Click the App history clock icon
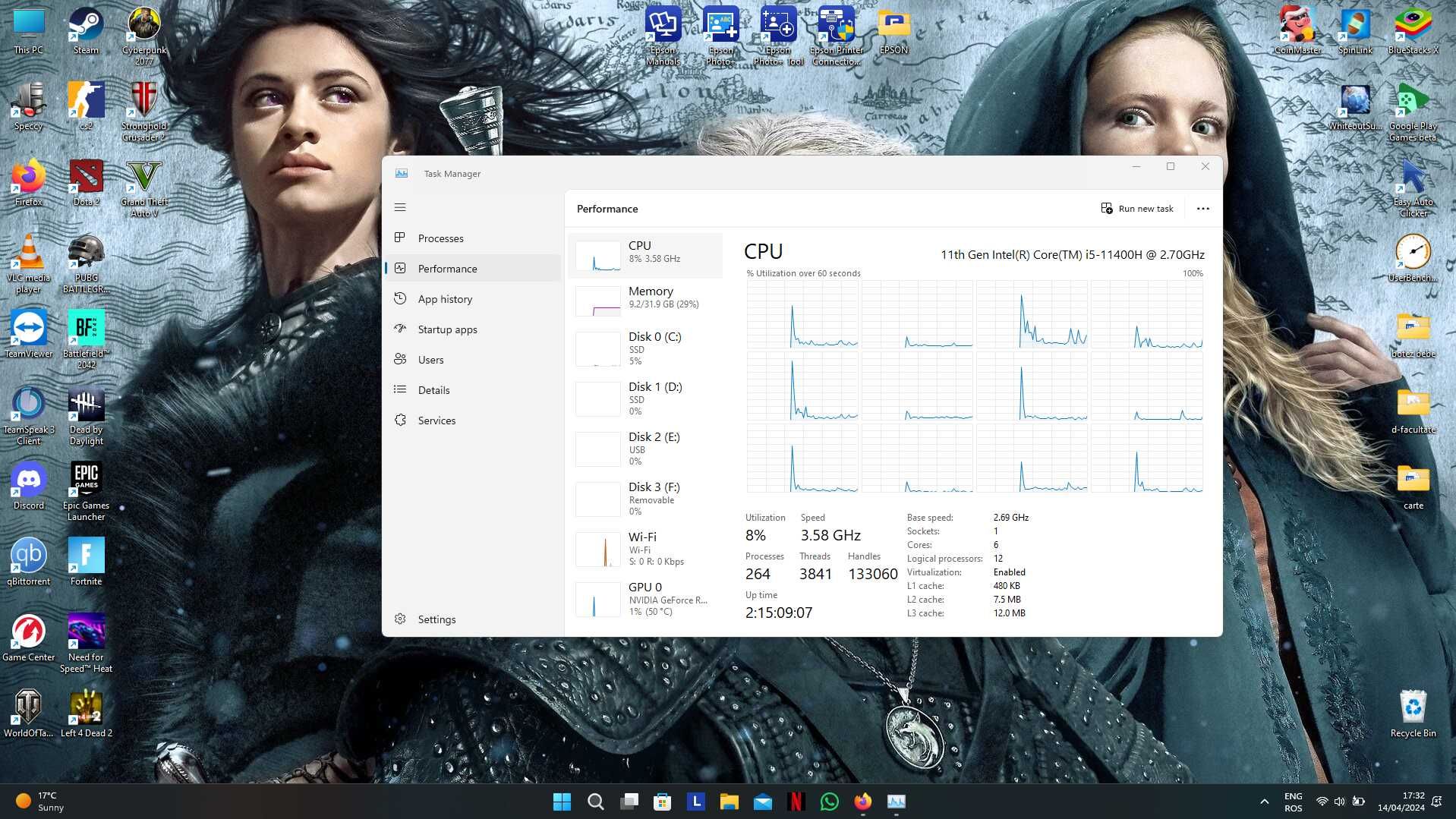The image size is (1456, 819). pyautogui.click(x=400, y=298)
